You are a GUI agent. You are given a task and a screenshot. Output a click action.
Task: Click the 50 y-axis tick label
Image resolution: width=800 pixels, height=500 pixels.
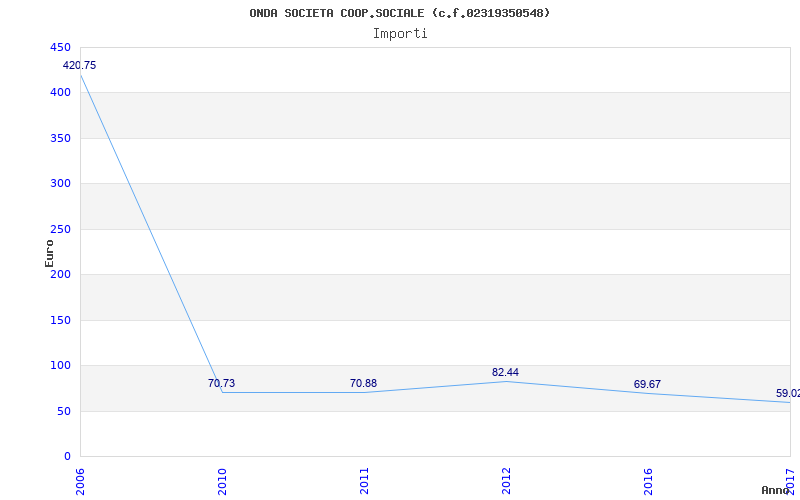[x=63, y=411]
